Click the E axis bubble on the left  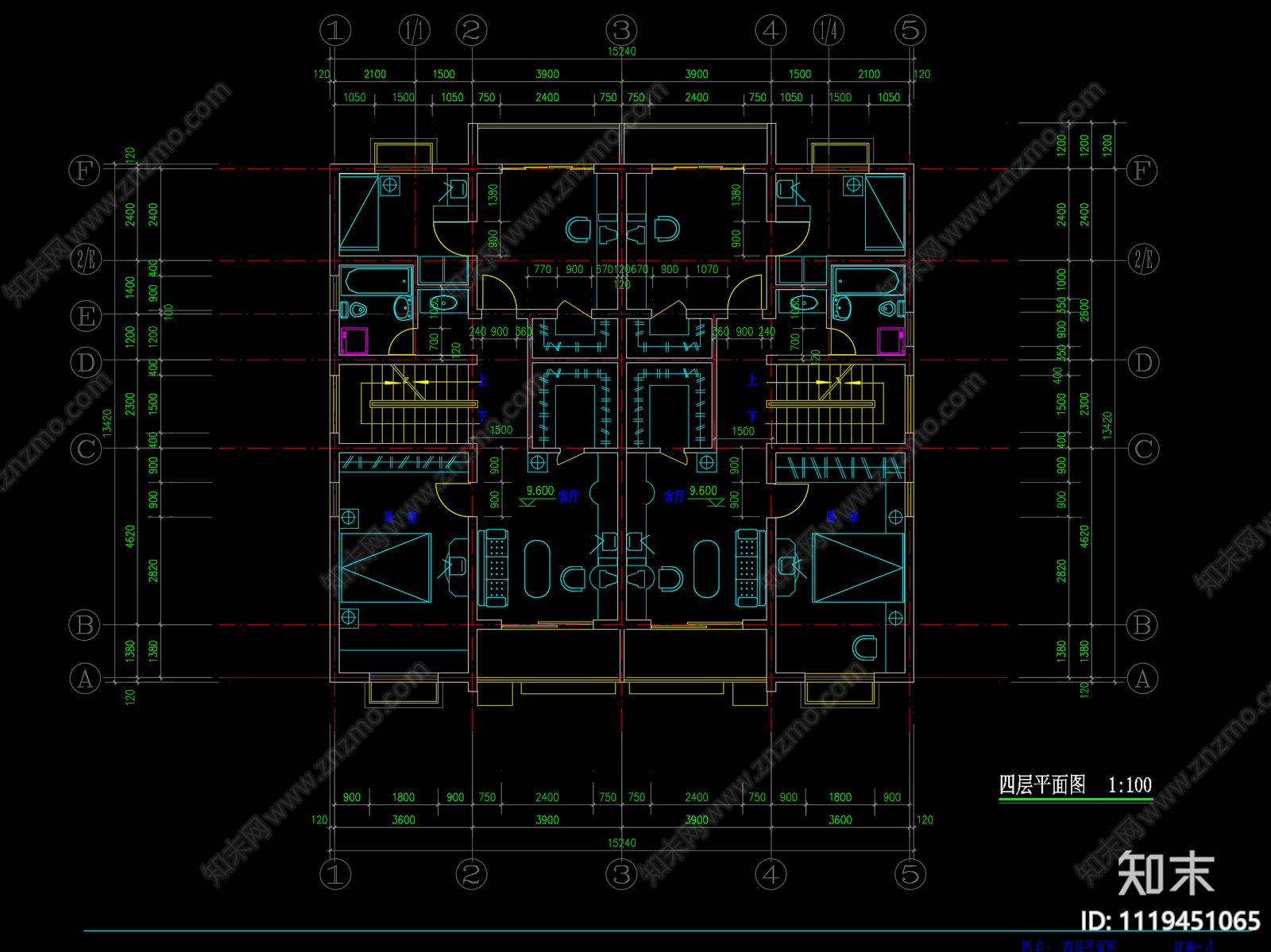pos(85,316)
